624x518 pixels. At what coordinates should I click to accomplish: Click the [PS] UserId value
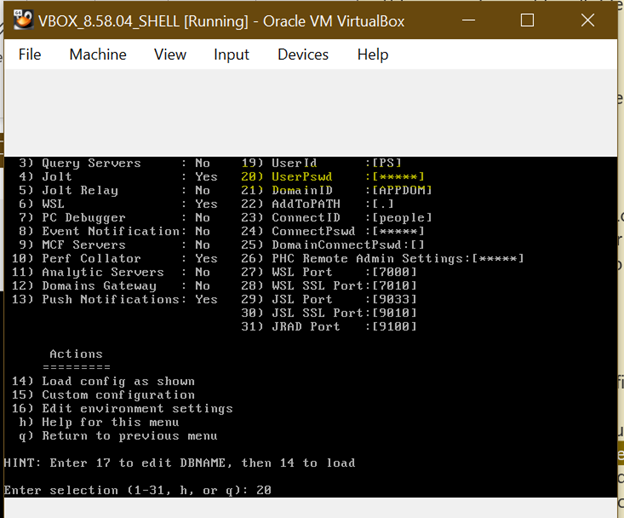[386, 163]
